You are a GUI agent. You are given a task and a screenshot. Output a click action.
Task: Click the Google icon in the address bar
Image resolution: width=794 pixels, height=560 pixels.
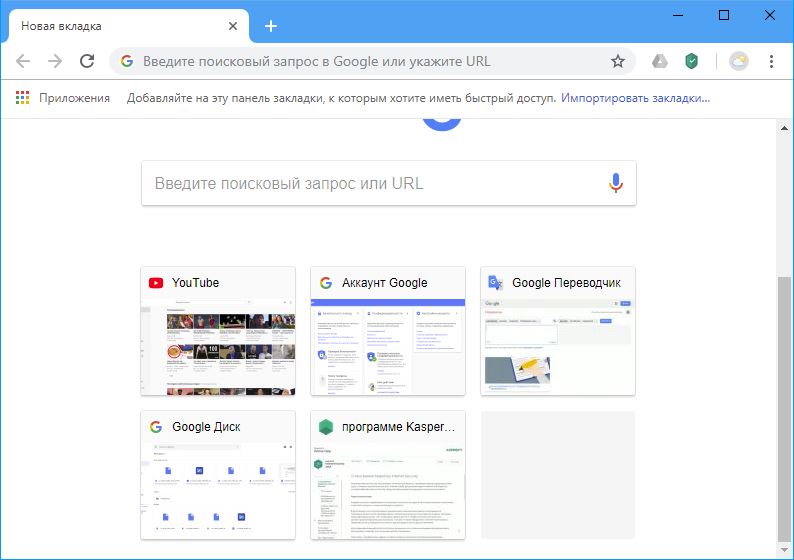tap(127, 61)
